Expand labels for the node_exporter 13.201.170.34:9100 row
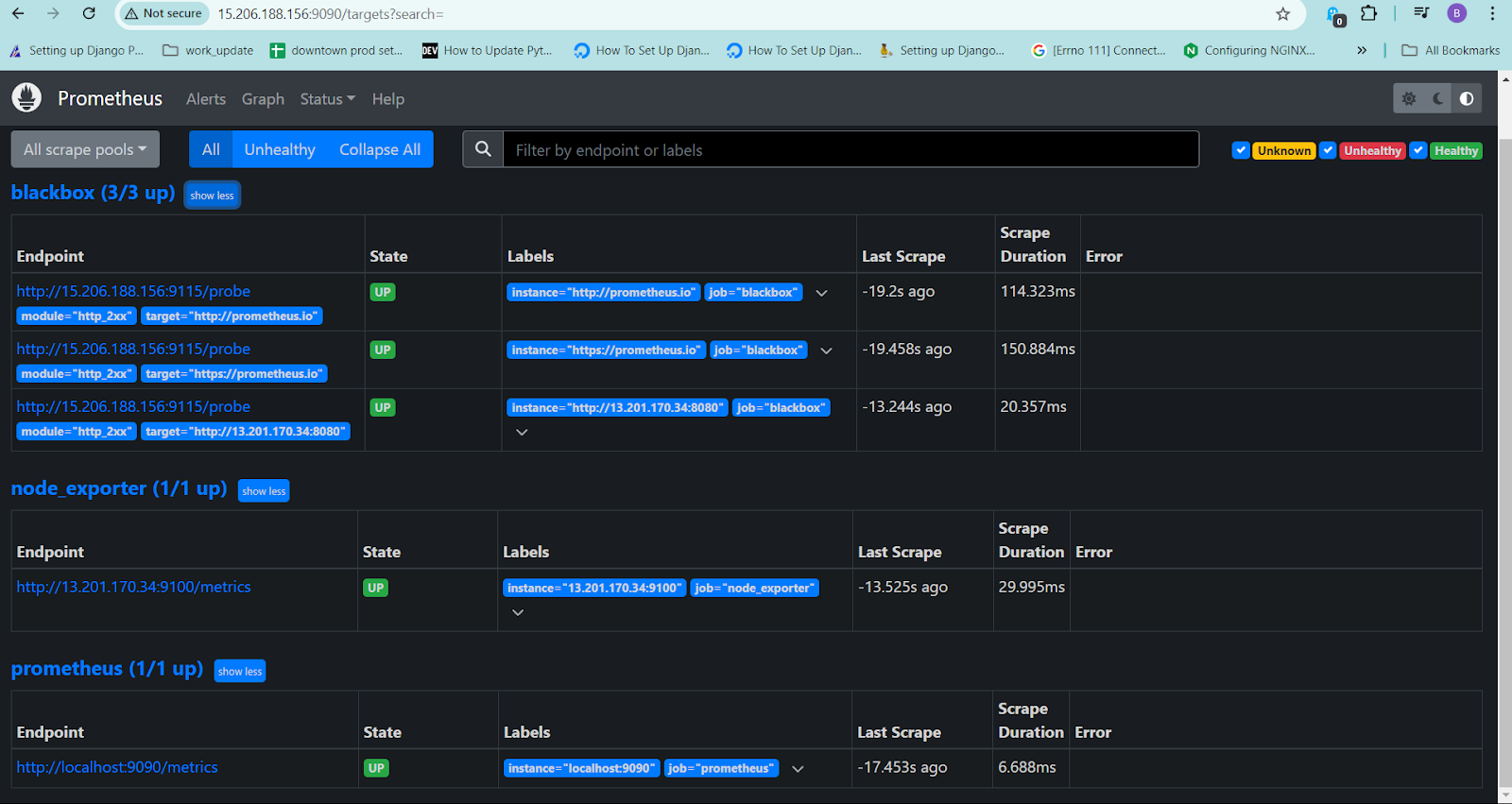Image resolution: width=1512 pixels, height=804 pixels. pos(518,612)
